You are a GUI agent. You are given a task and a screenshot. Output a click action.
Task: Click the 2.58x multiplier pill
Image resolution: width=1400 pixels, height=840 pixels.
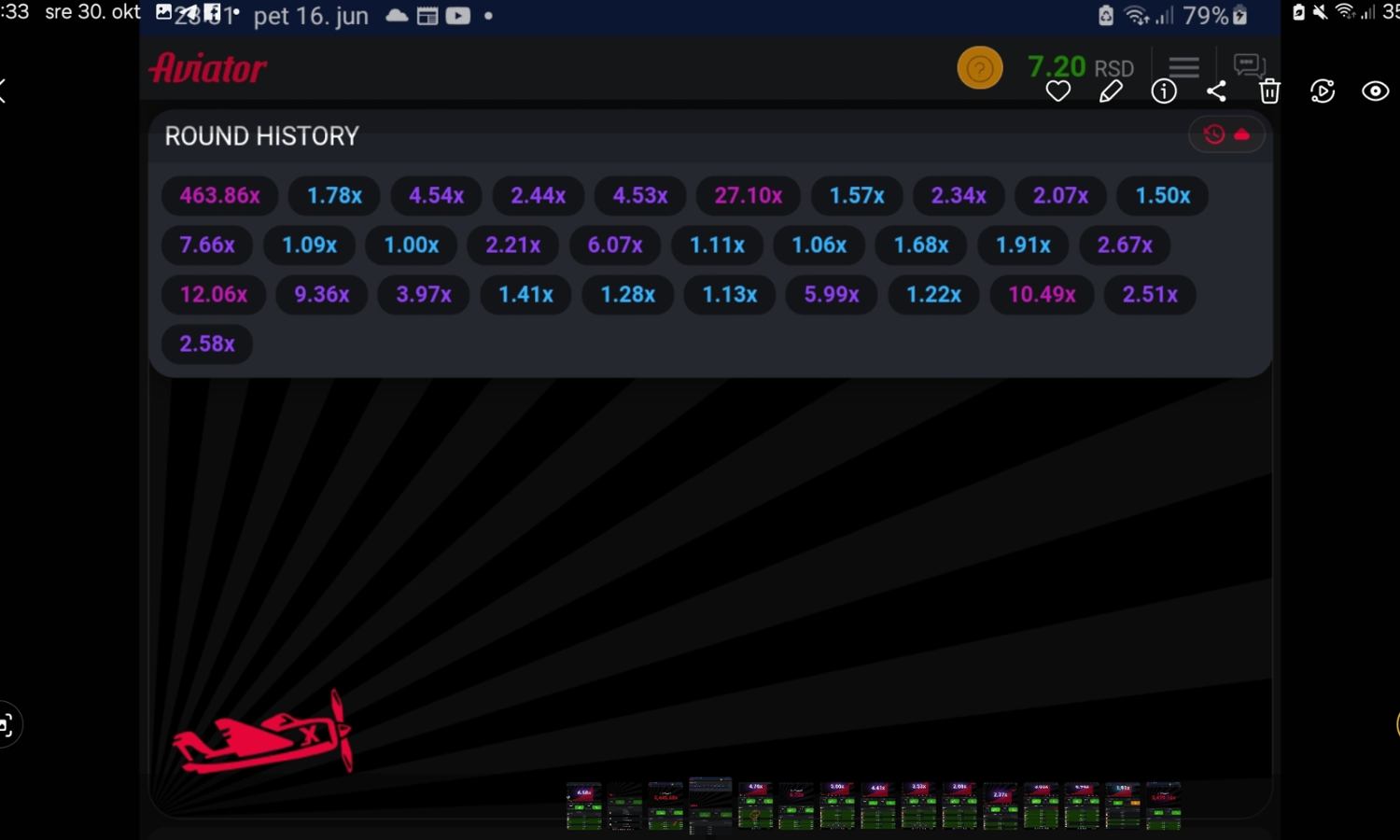[x=207, y=344]
